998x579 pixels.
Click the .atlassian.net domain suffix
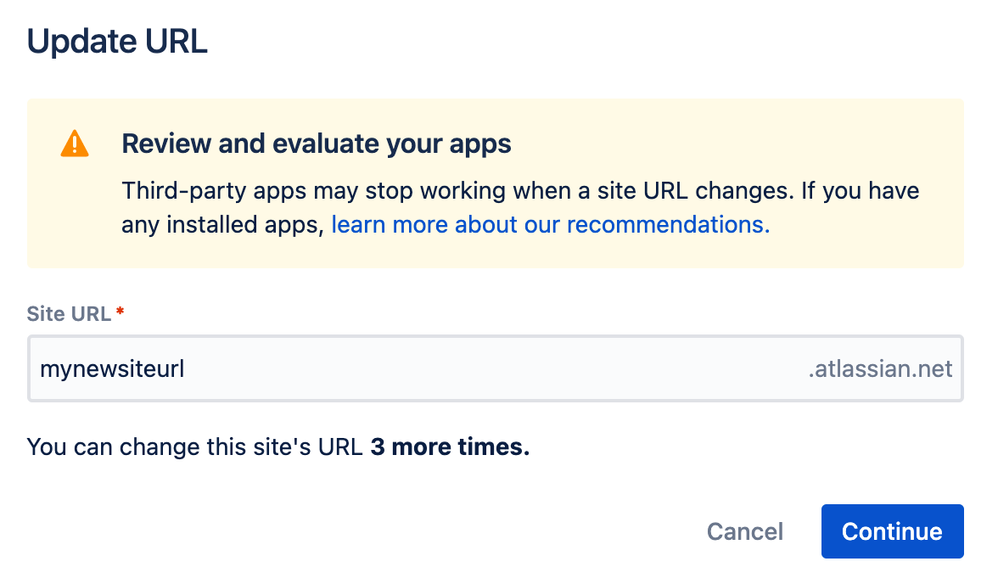point(880,368)
